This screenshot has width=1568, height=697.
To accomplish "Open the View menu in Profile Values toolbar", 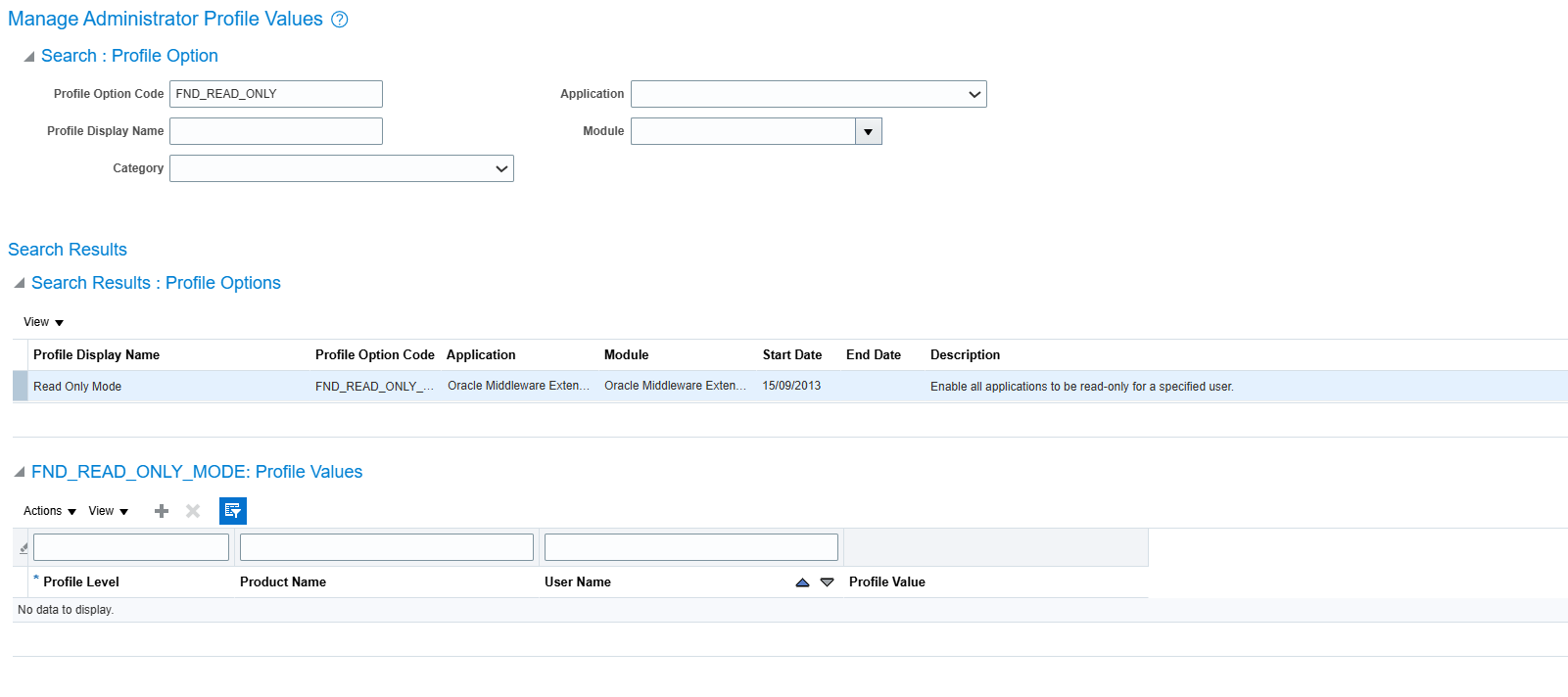I will coord(109,511).
